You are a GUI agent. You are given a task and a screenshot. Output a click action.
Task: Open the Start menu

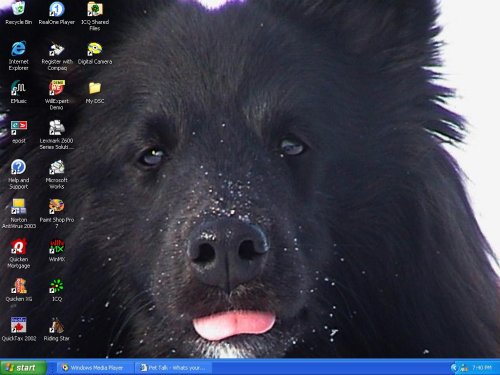point(23,367)
